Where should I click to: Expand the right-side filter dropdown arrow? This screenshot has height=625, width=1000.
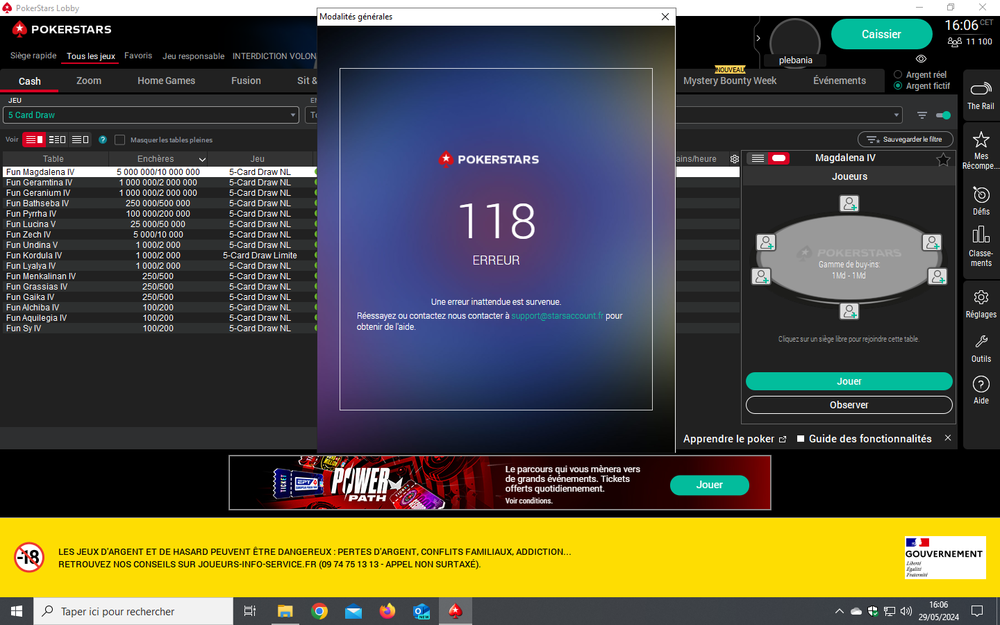pyautogui.click(x=896, y=115)
